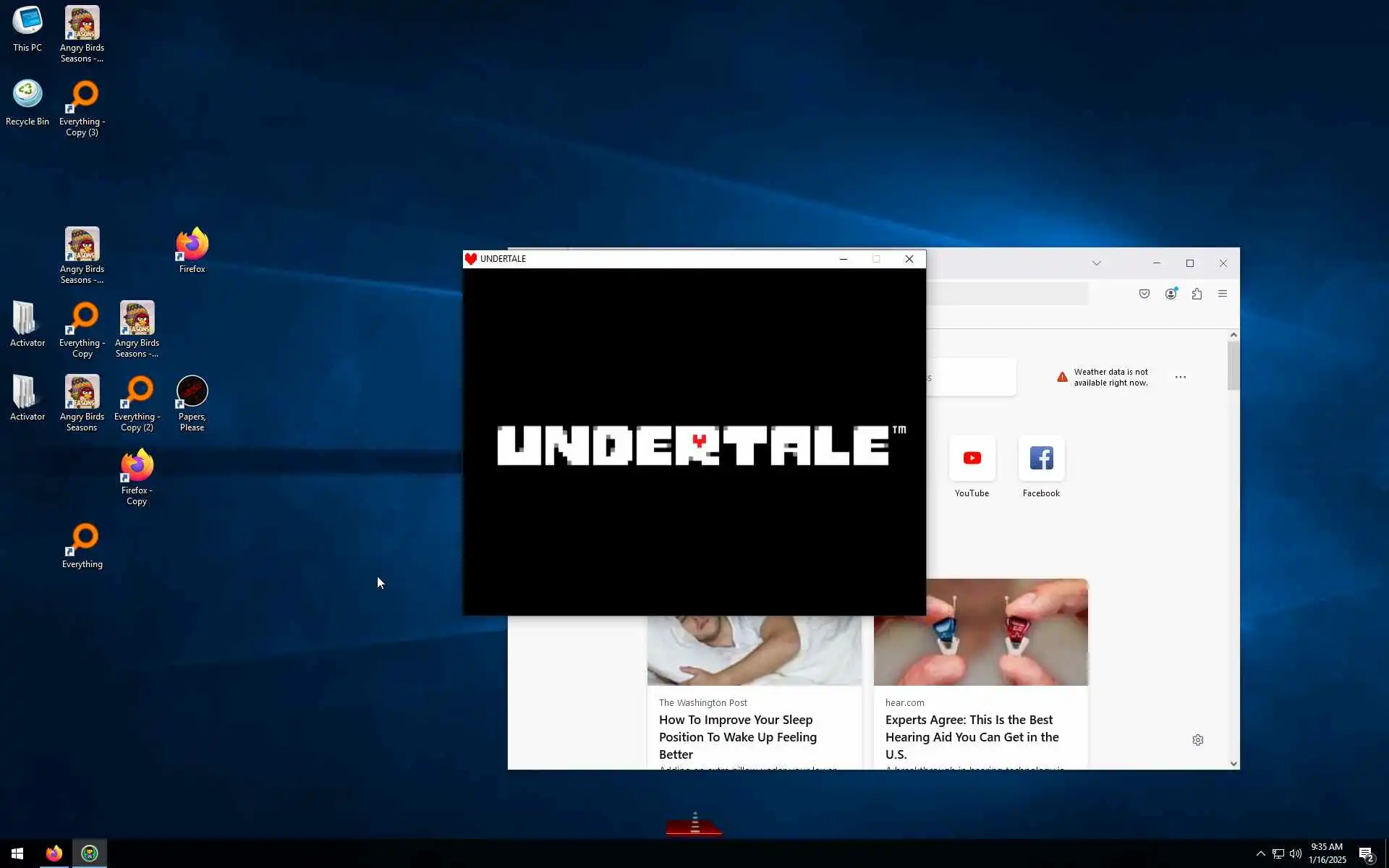Viewport: 1389px width, 868px height.
Task: Open Windows Start menu button
Action: [x=17, y=854]
